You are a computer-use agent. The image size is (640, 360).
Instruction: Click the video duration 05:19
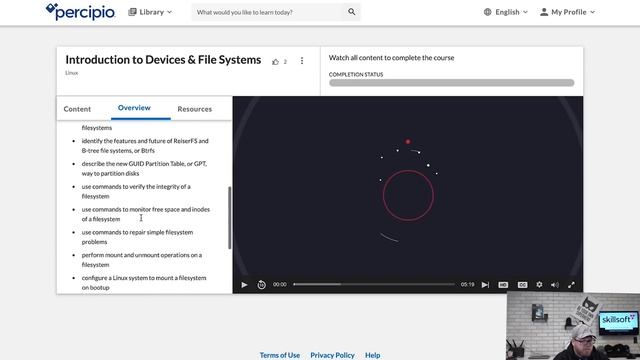tap(467, 284)
